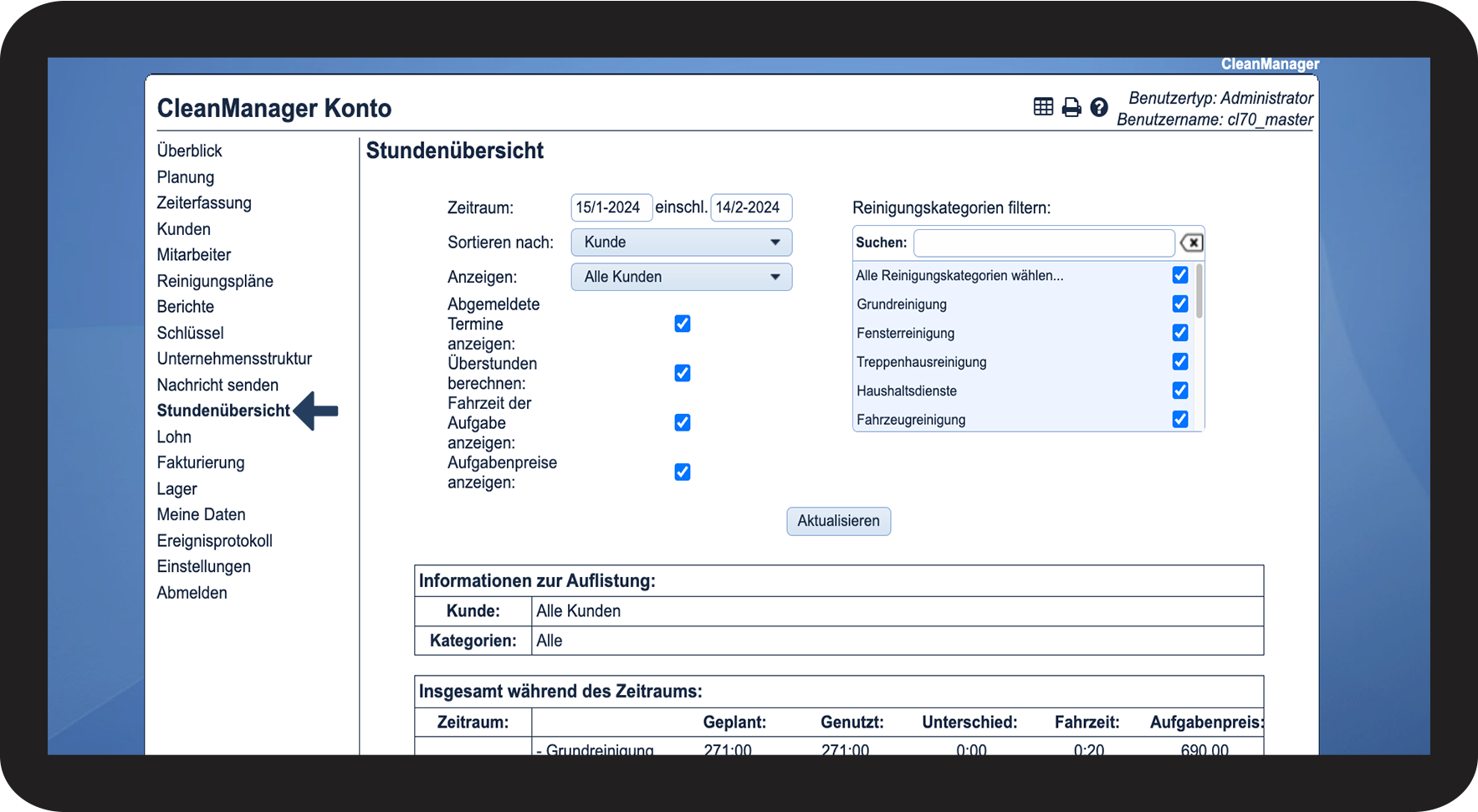Viewport: 1478px width, 812px height.
Task: Focus the Suchen category search field
Action: click(1044, 243)
